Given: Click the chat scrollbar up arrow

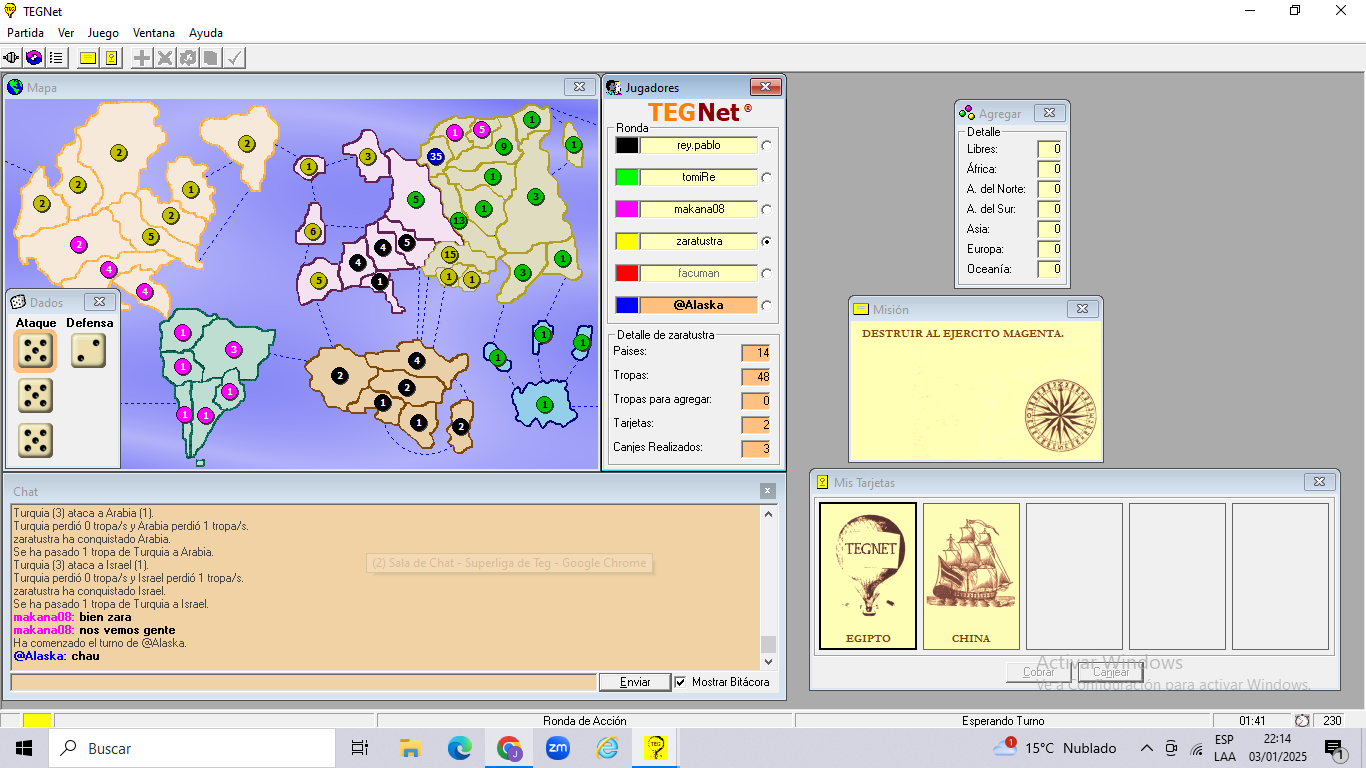Looking at the screenshot, I should (x=769, y=514).
